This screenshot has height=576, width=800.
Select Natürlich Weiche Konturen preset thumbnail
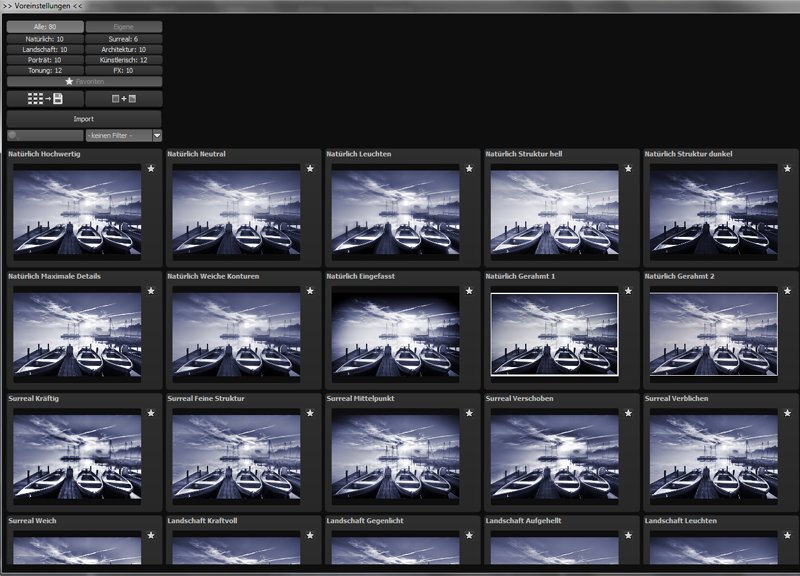click(236, 335)
